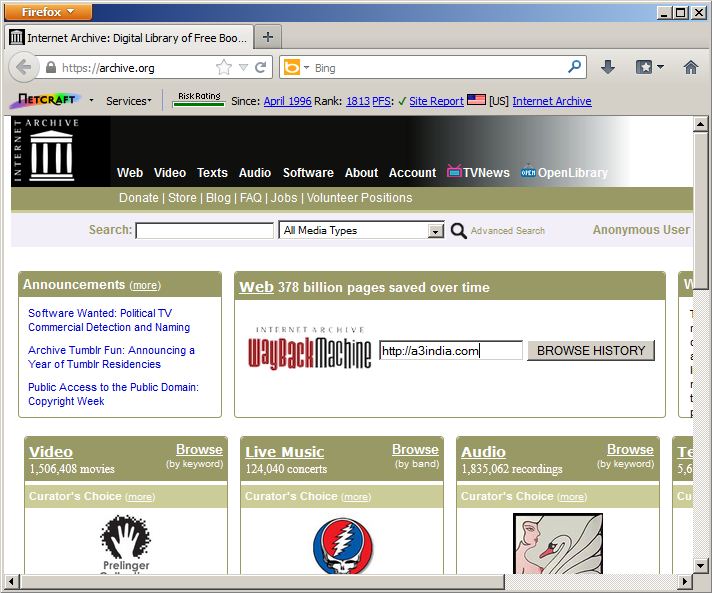Click the US flag icon in Netcraft toolbar
Viewport: 712px width, 593px height.
[476, 101]
